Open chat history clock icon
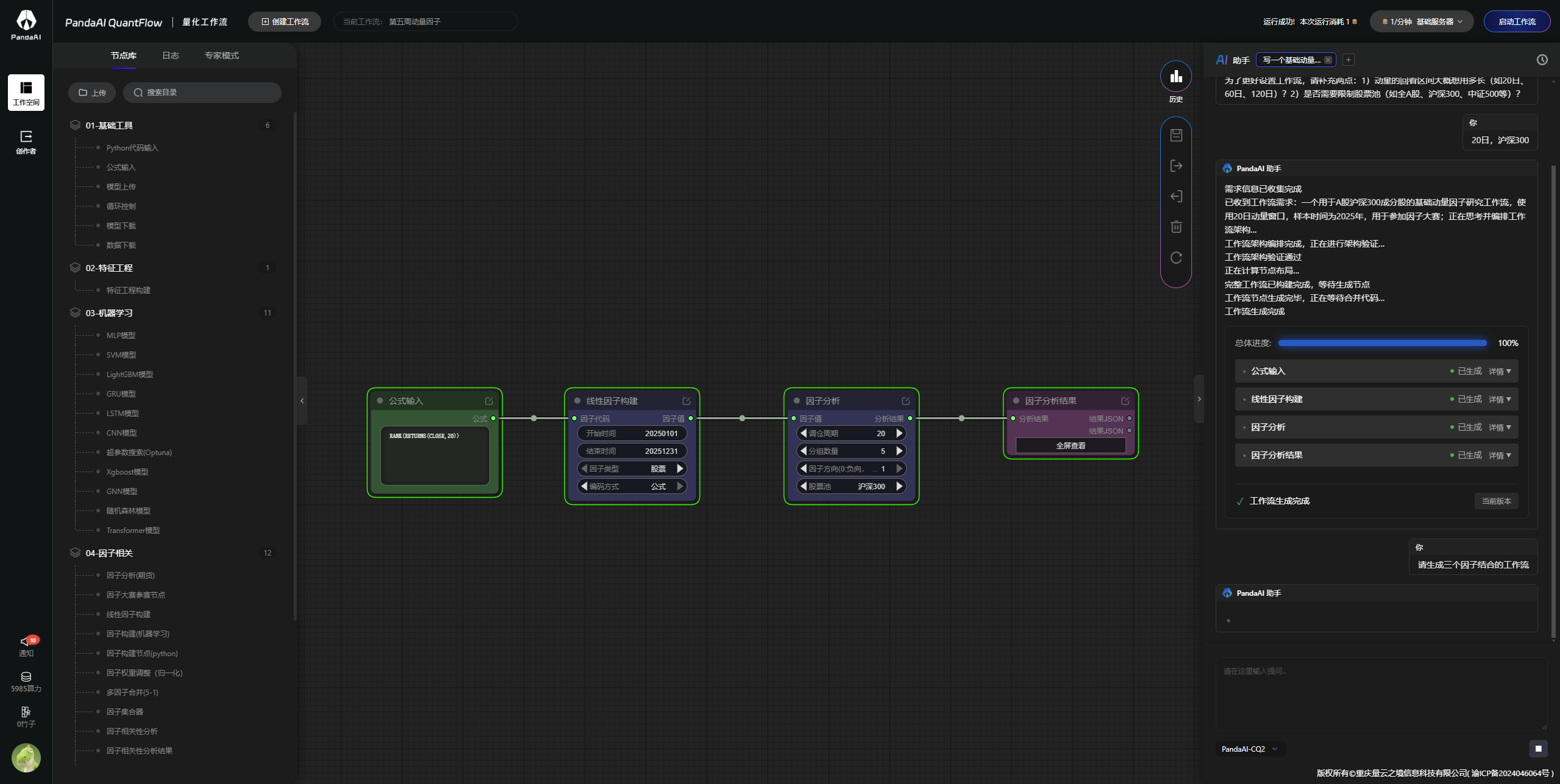This screenshot has height=784, width=1560. click(1542, 60)
